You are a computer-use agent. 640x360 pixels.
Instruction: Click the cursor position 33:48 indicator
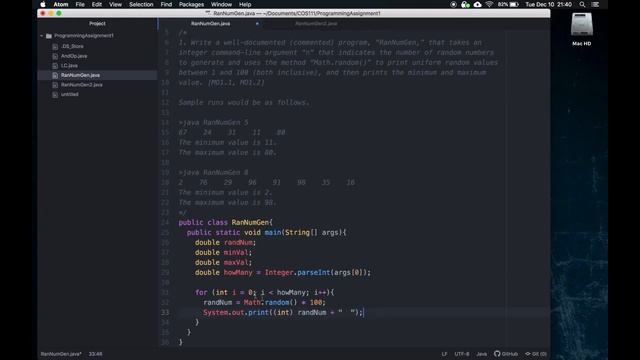(x=96, y=354)
